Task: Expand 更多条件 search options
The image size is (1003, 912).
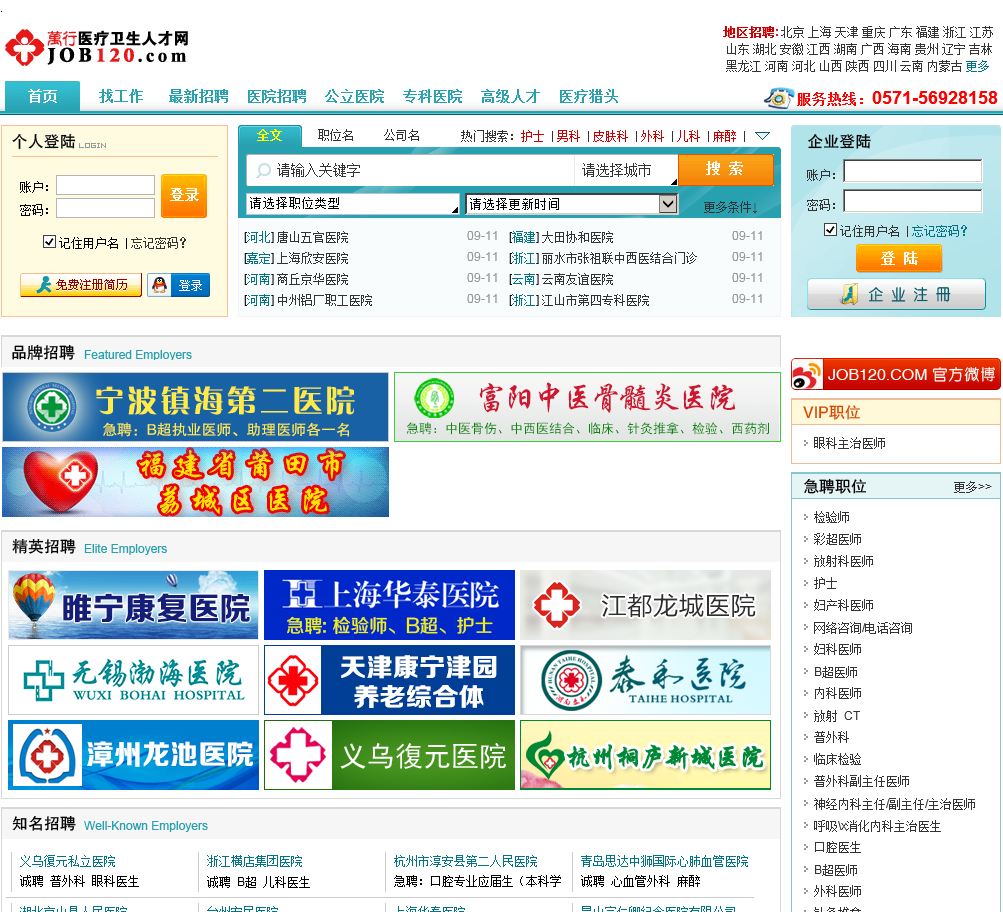Action: tap(731, 207)
